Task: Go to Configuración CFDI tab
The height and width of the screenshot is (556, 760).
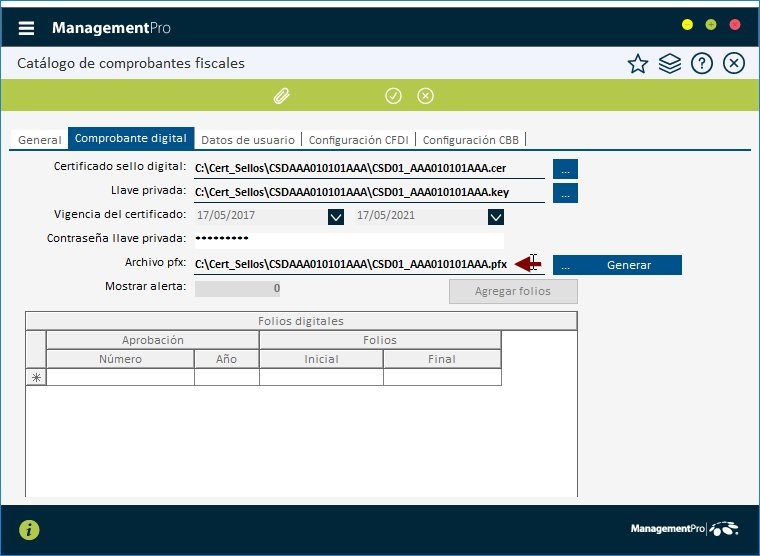Action: point(359,140)
